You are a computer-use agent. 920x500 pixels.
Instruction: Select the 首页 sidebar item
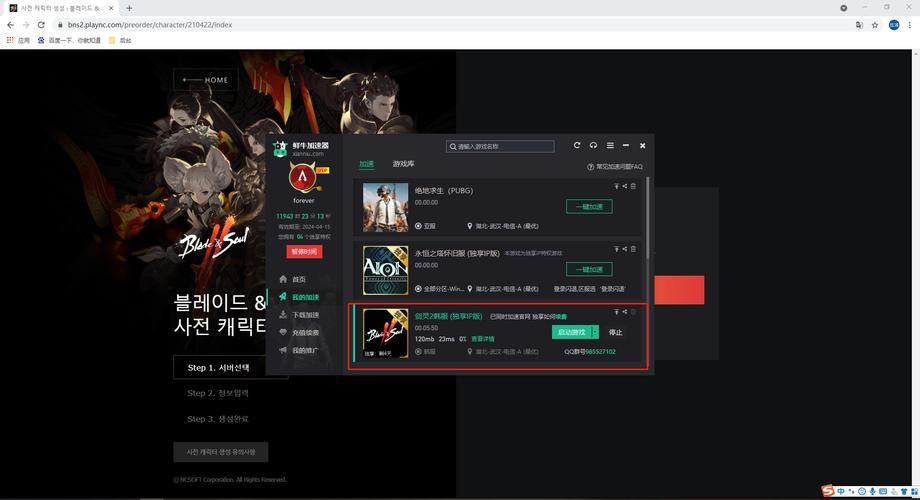click(x=299, y=279)
